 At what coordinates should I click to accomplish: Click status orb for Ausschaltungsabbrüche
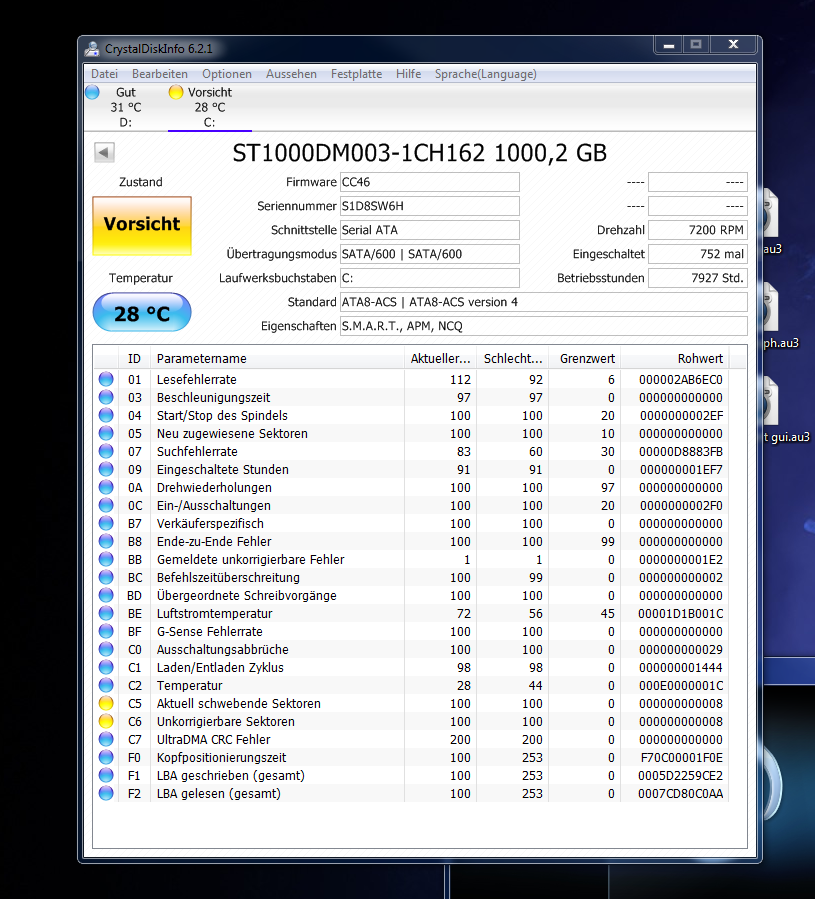(106, 649)
